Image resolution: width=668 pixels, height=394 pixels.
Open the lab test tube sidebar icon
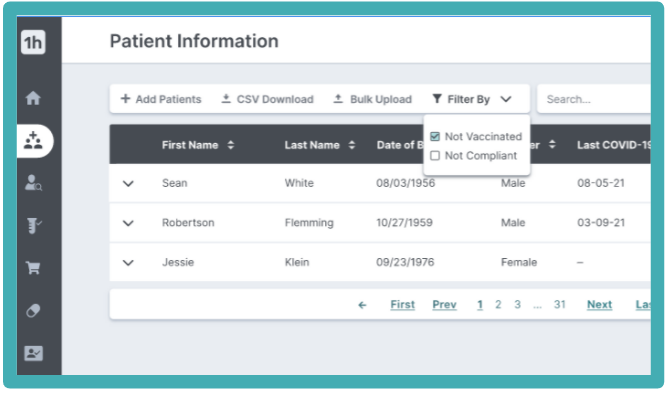(34, 225)
